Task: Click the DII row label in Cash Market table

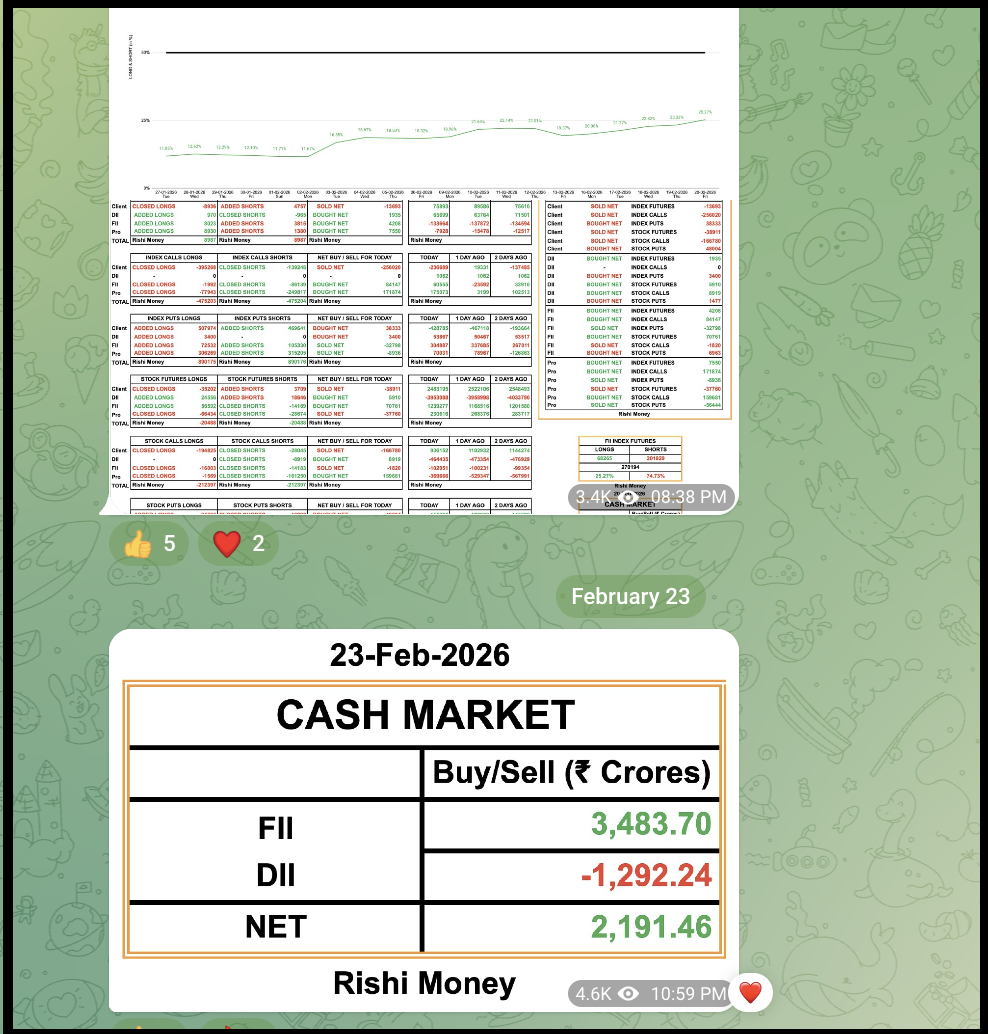Action: 275,875
